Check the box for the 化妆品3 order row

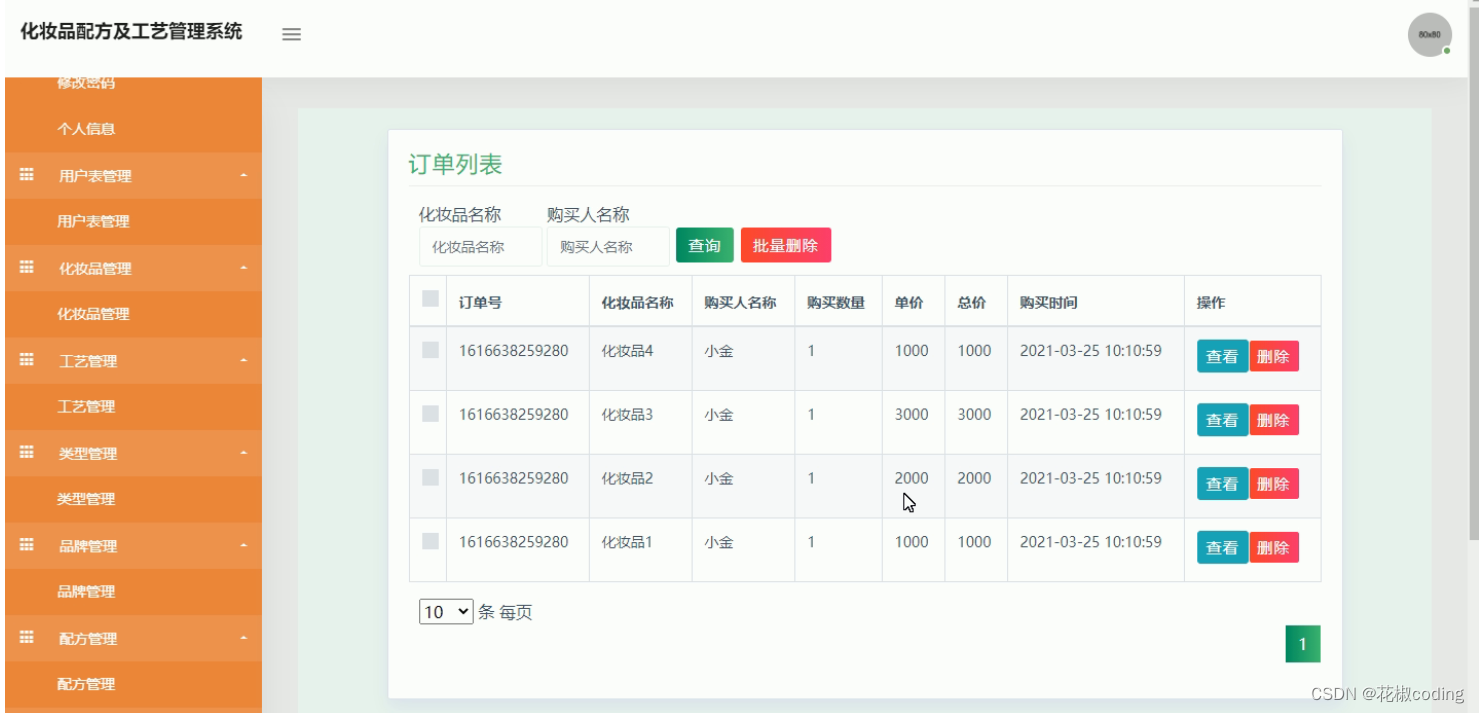click(430, 413)
